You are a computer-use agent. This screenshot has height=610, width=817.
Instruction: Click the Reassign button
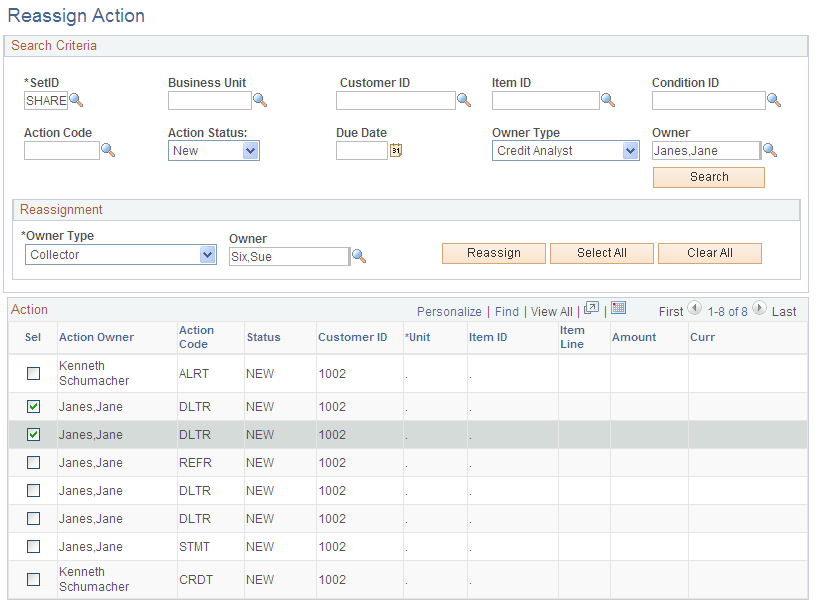tap(493, 253)
